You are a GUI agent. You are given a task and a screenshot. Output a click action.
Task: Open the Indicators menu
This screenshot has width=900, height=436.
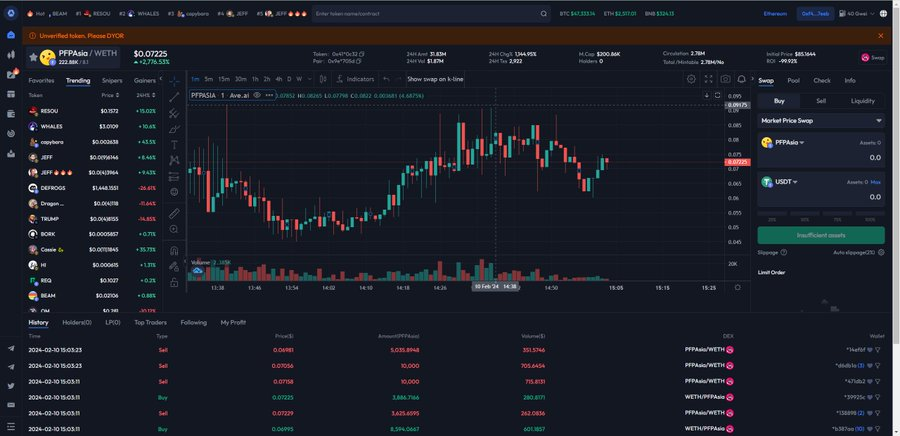pos(355,79)
